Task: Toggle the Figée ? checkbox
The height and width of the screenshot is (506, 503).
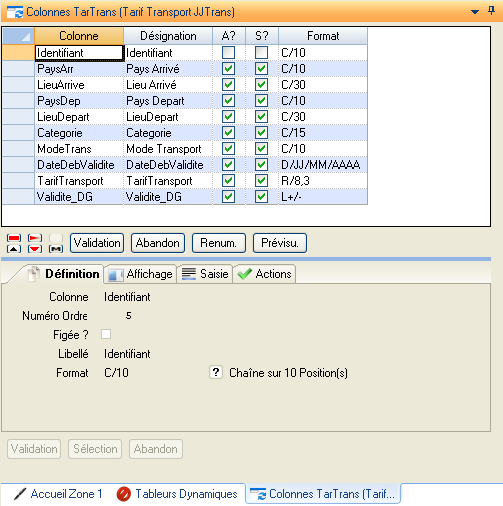Action: pyautogui.click(x=106, y=334)
